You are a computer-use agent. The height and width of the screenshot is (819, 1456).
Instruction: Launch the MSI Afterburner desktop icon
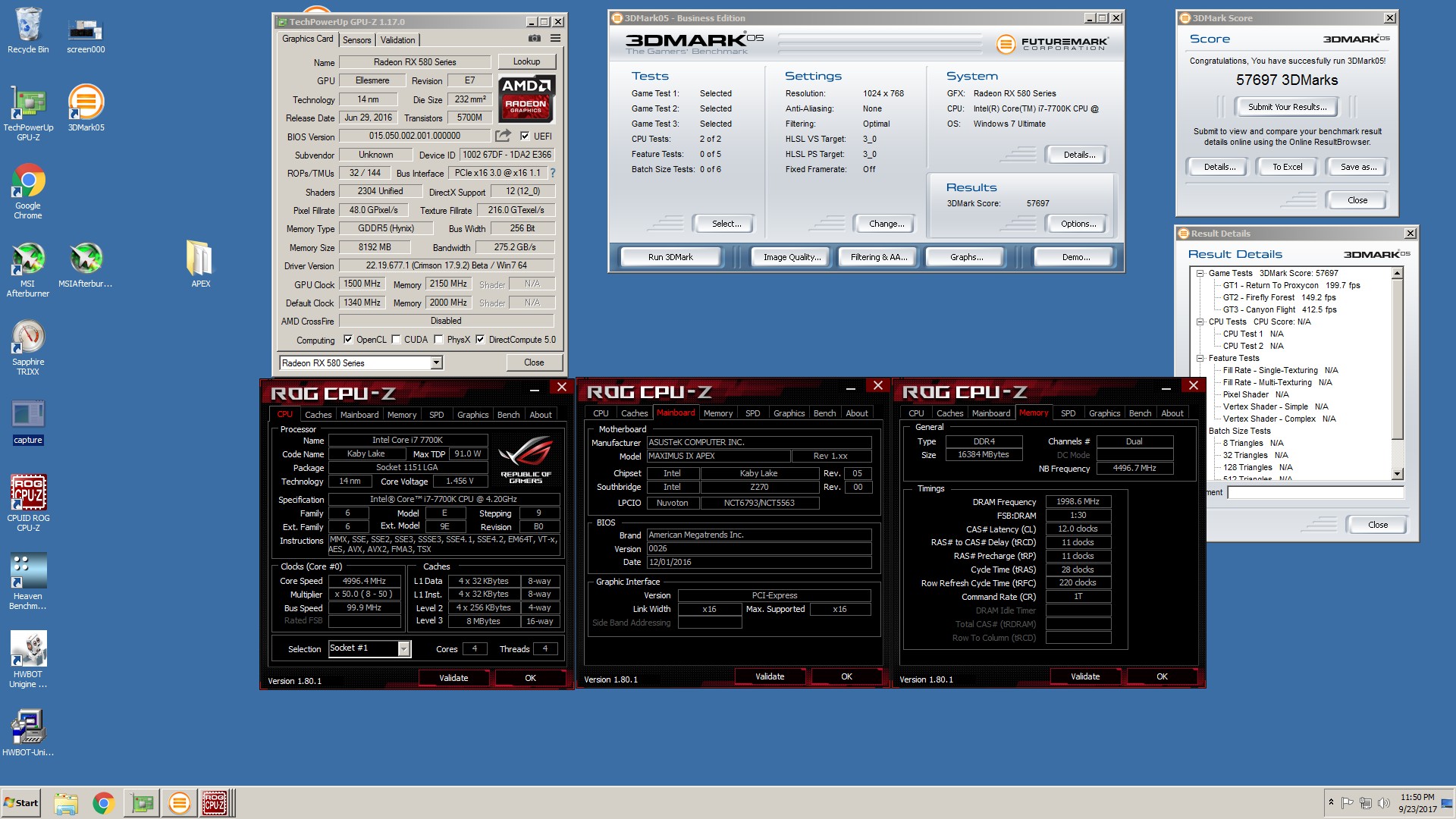(28, 270)
